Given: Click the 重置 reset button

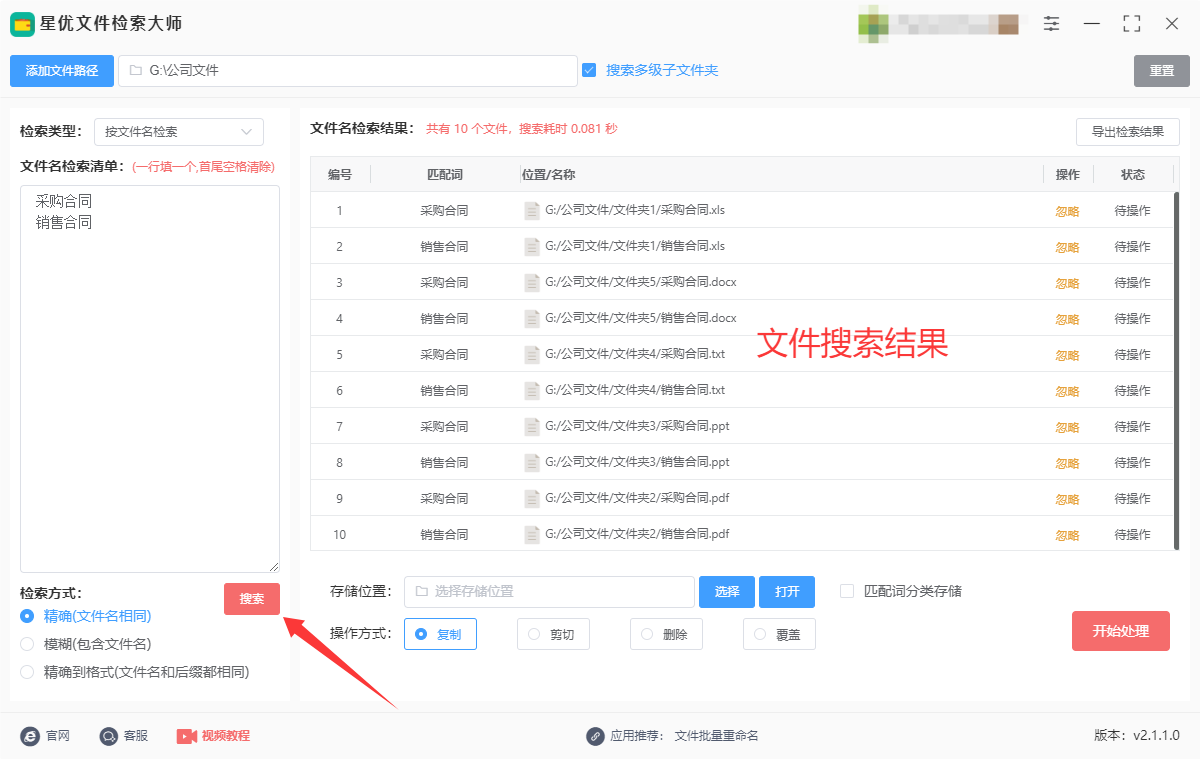Looking at the screenshot, I should point(1162,71).
